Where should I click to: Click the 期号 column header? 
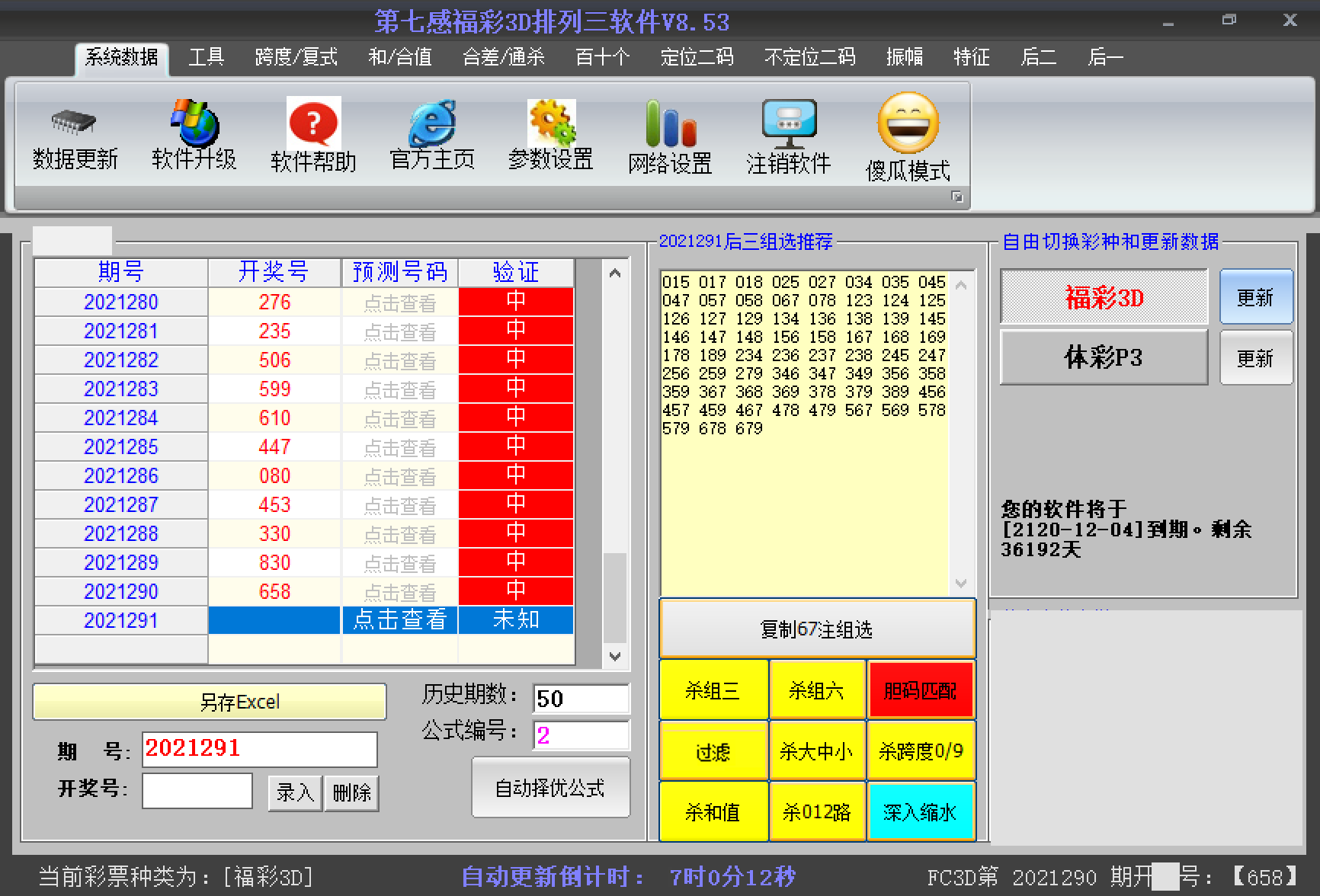coord(121,272)
